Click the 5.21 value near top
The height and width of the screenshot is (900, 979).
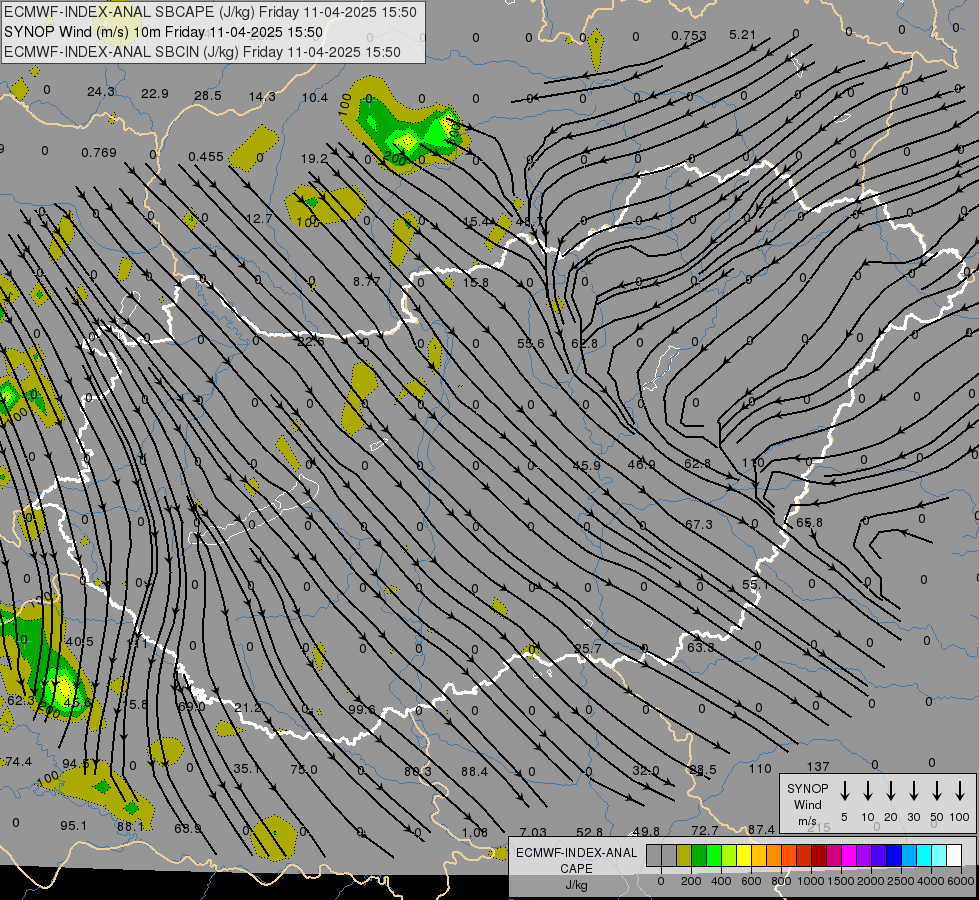(x=742, y=35)
